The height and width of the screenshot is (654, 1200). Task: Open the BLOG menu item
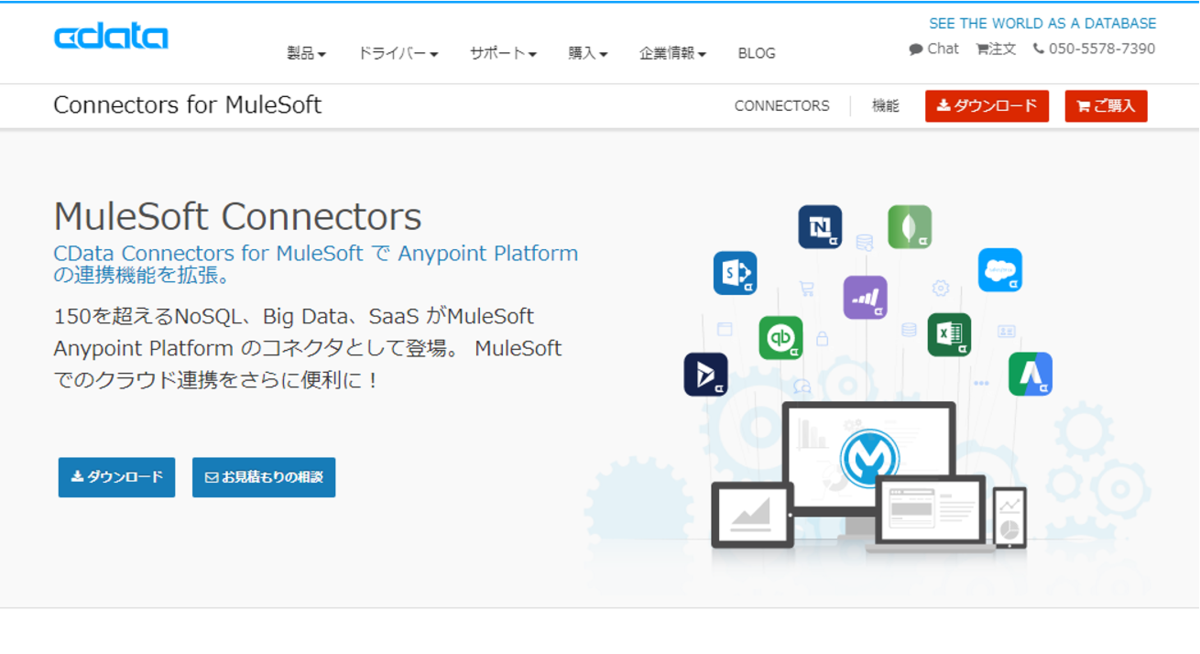(x=756, y=53)
